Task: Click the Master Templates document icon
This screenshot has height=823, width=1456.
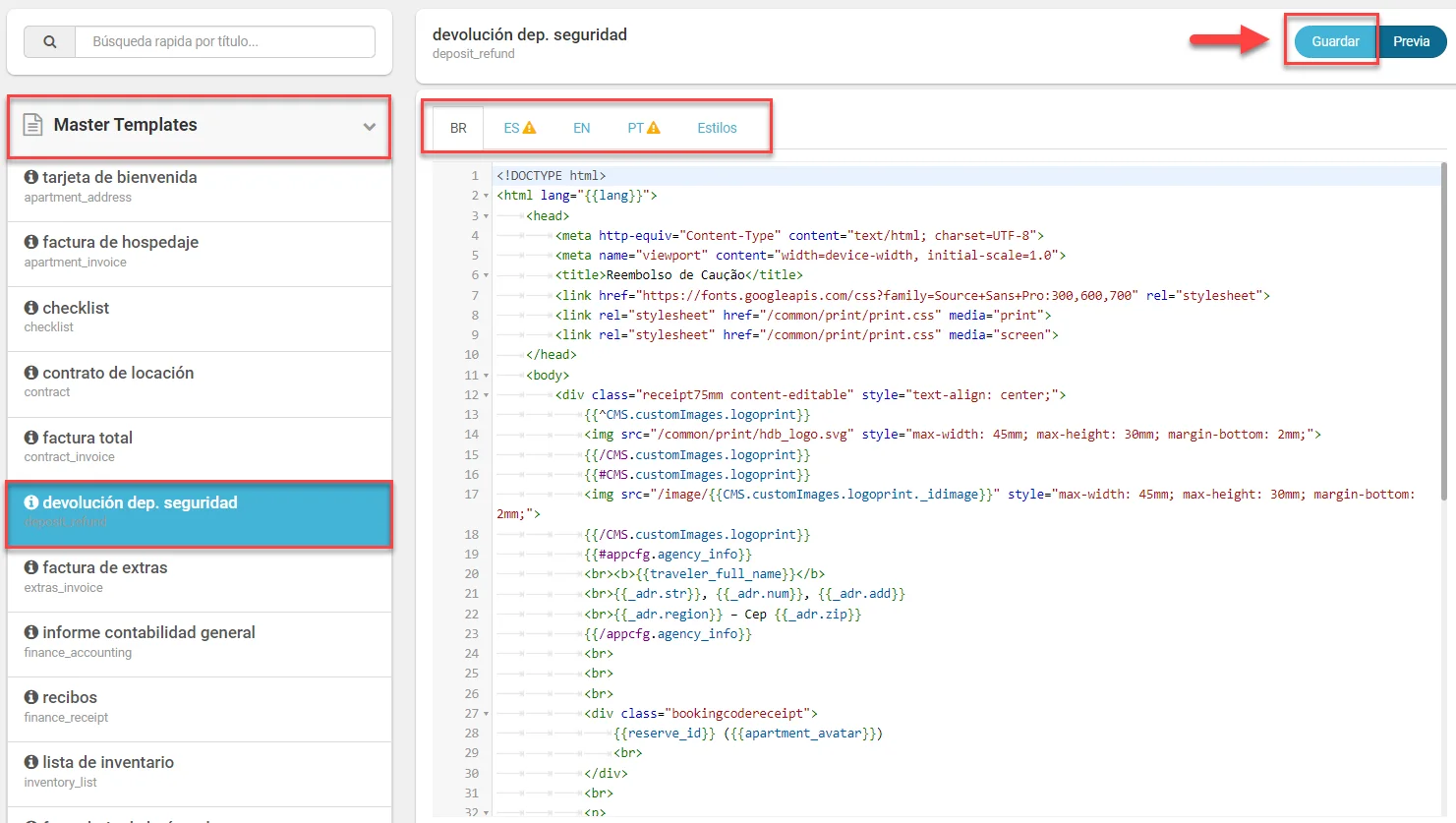Action: 32,125
